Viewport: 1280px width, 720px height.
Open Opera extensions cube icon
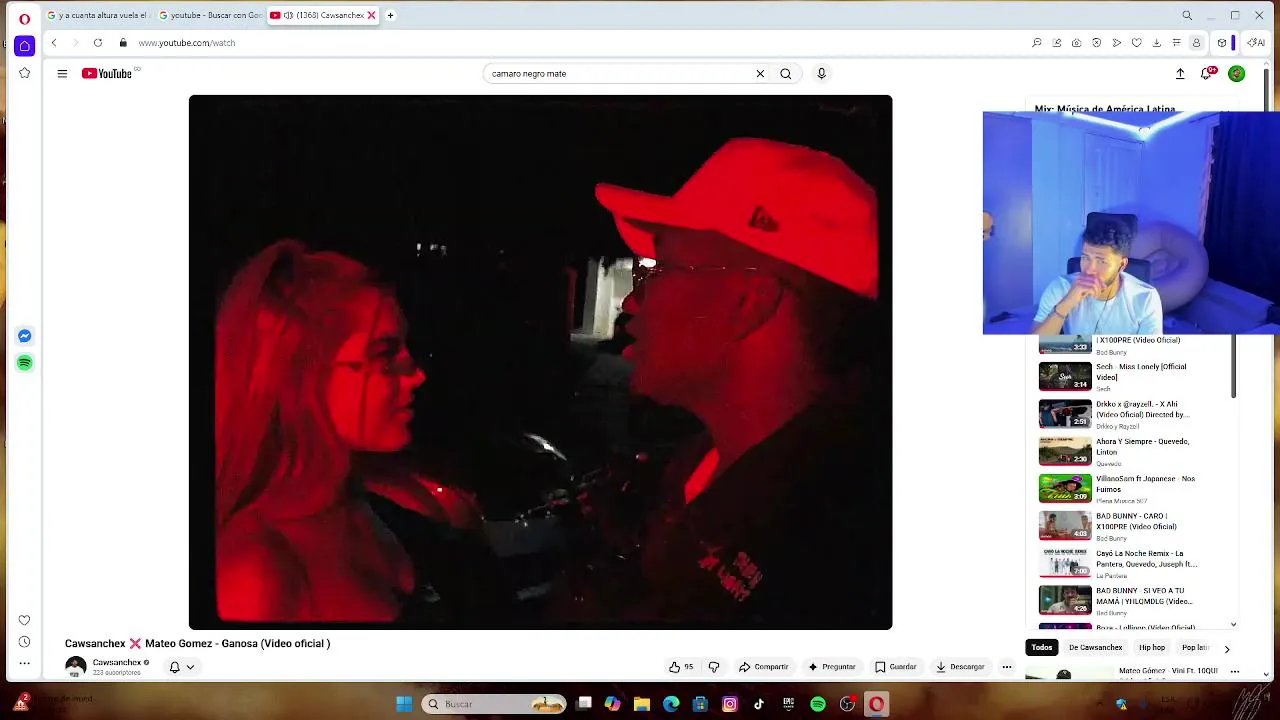click(x=1222, y=43)
